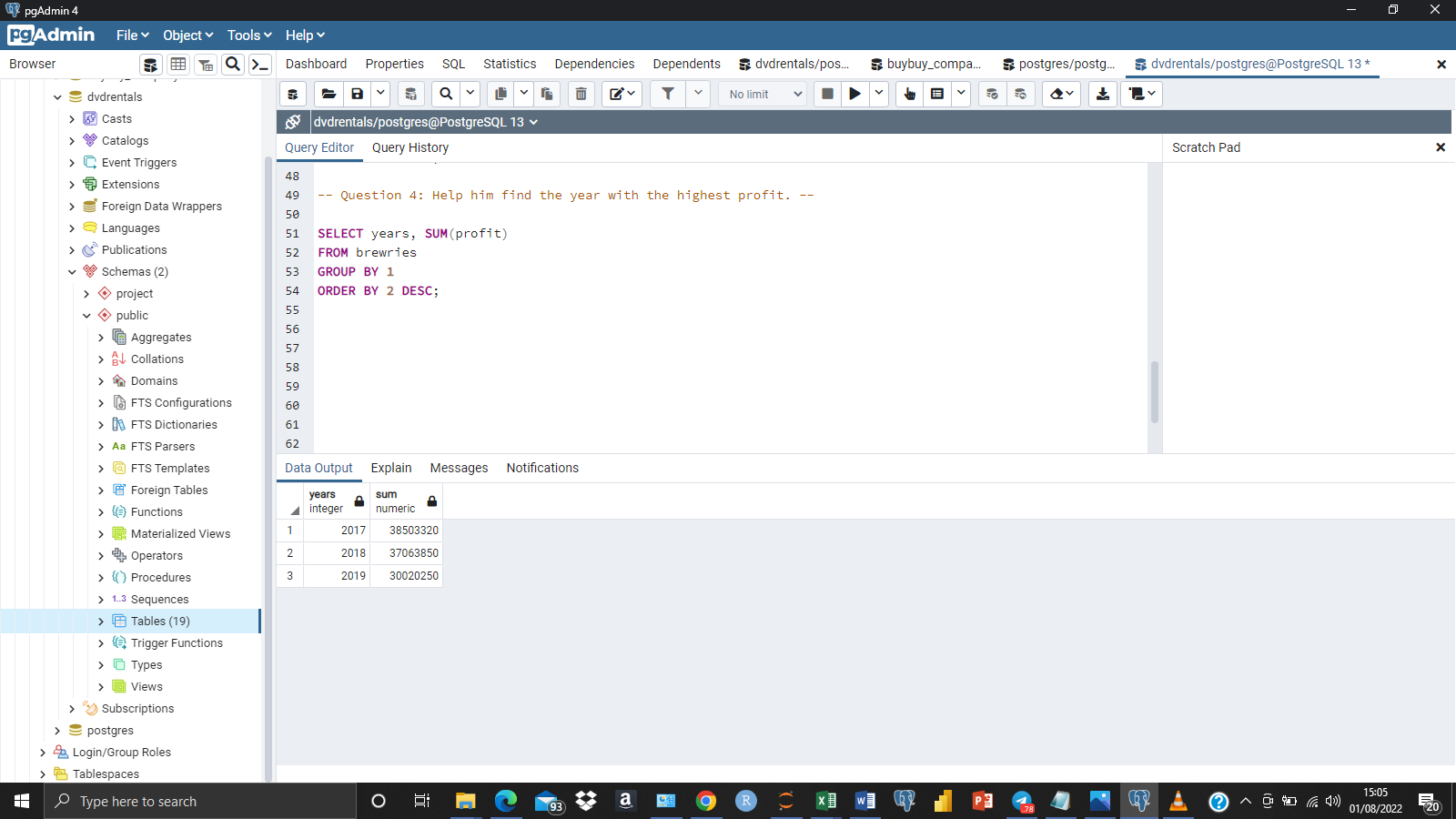Collapse the public schema node
The height and width of the screenshot is (819, 1456).
pyautogui.click(x=86, y=315)
